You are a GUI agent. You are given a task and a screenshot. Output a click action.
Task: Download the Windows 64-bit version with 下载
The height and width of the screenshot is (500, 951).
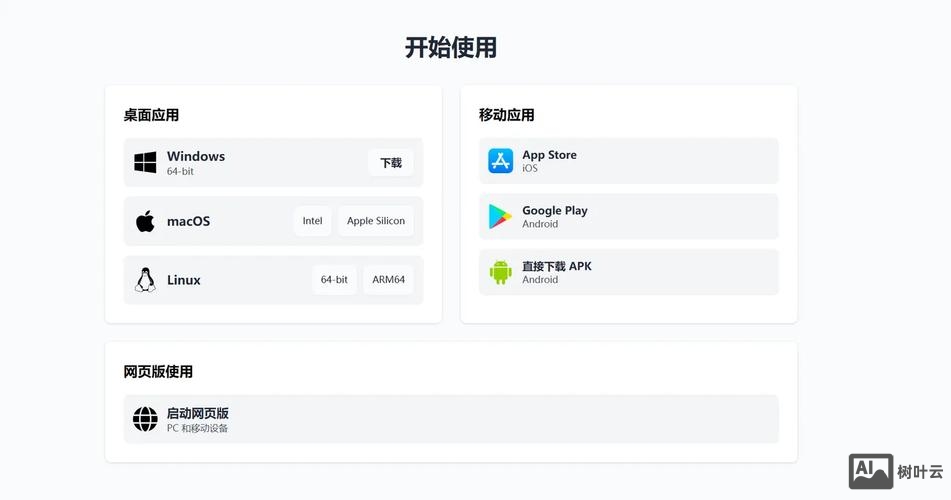(391, 163)
